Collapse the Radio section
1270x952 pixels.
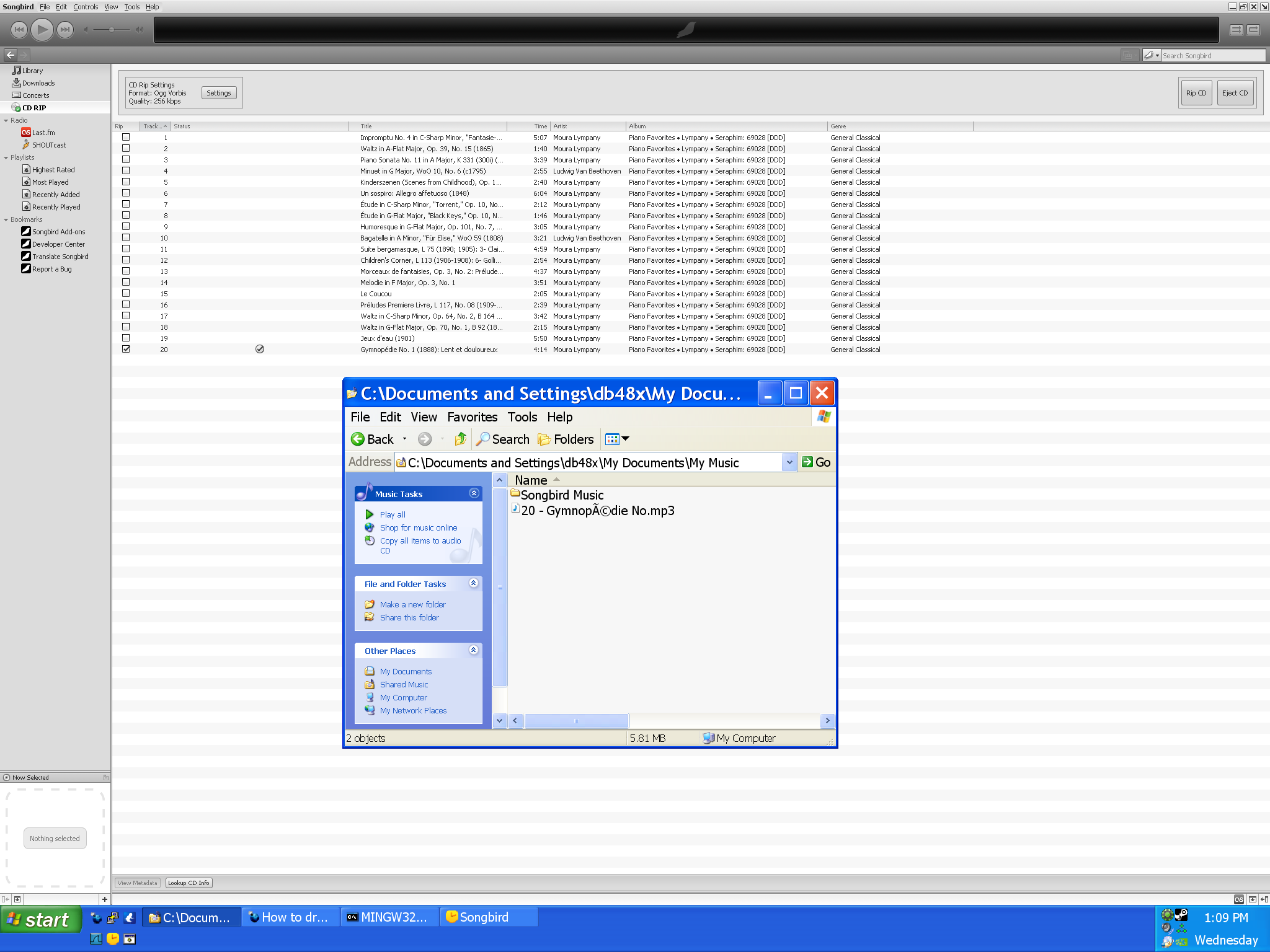pos(6,121)
